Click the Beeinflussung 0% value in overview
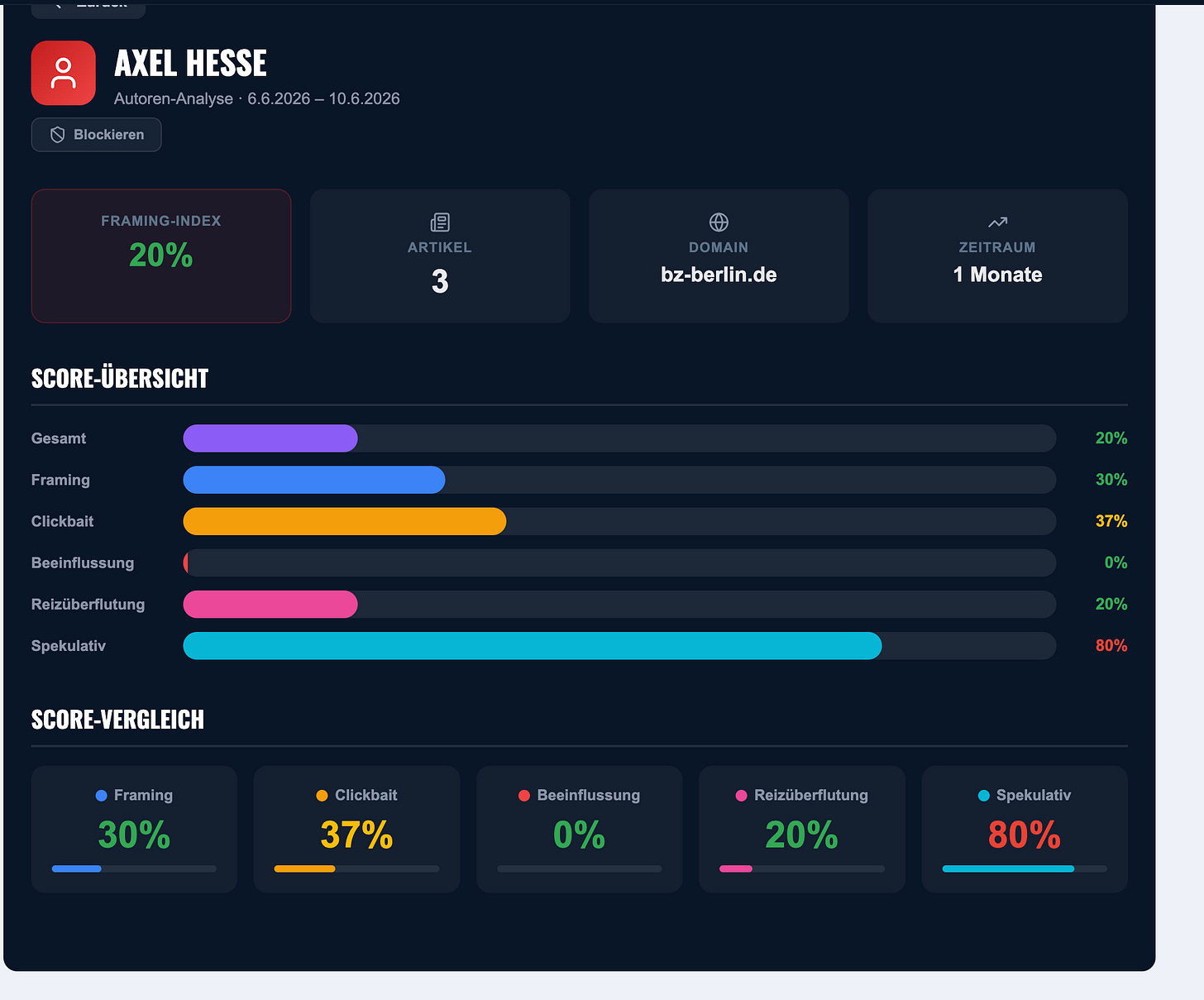This screenshot has height=1000, width=1204. coord(1116,562)
